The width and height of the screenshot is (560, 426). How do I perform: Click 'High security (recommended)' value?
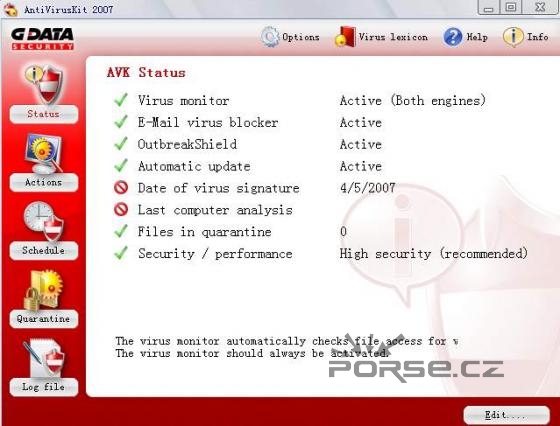(434, 254)
